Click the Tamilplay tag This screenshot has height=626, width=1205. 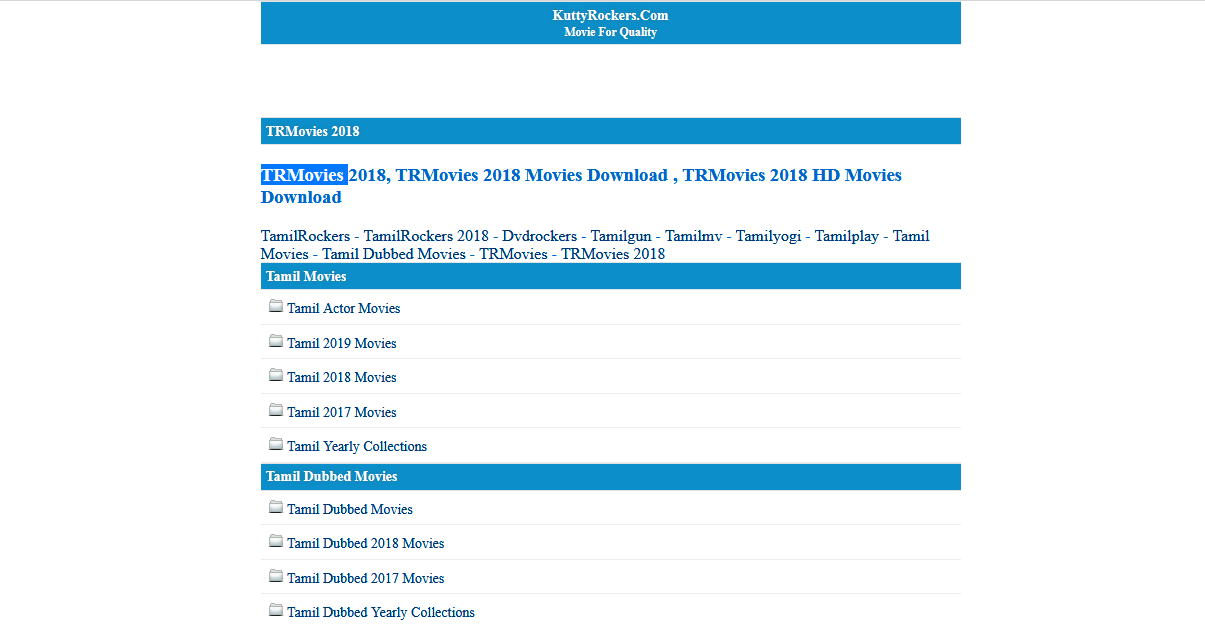[x=847, y=236]
